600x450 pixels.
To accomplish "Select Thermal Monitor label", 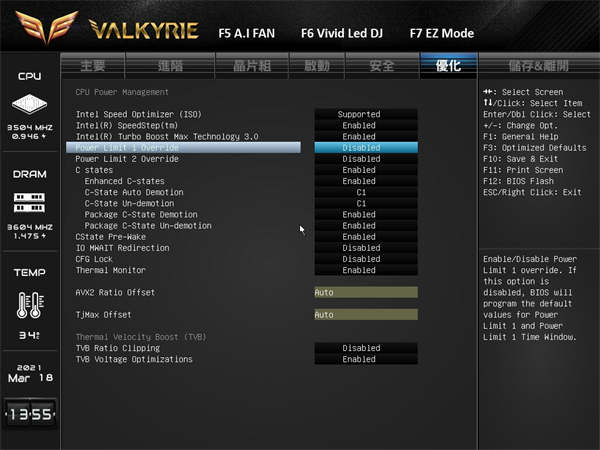I will tap(111, 270).
